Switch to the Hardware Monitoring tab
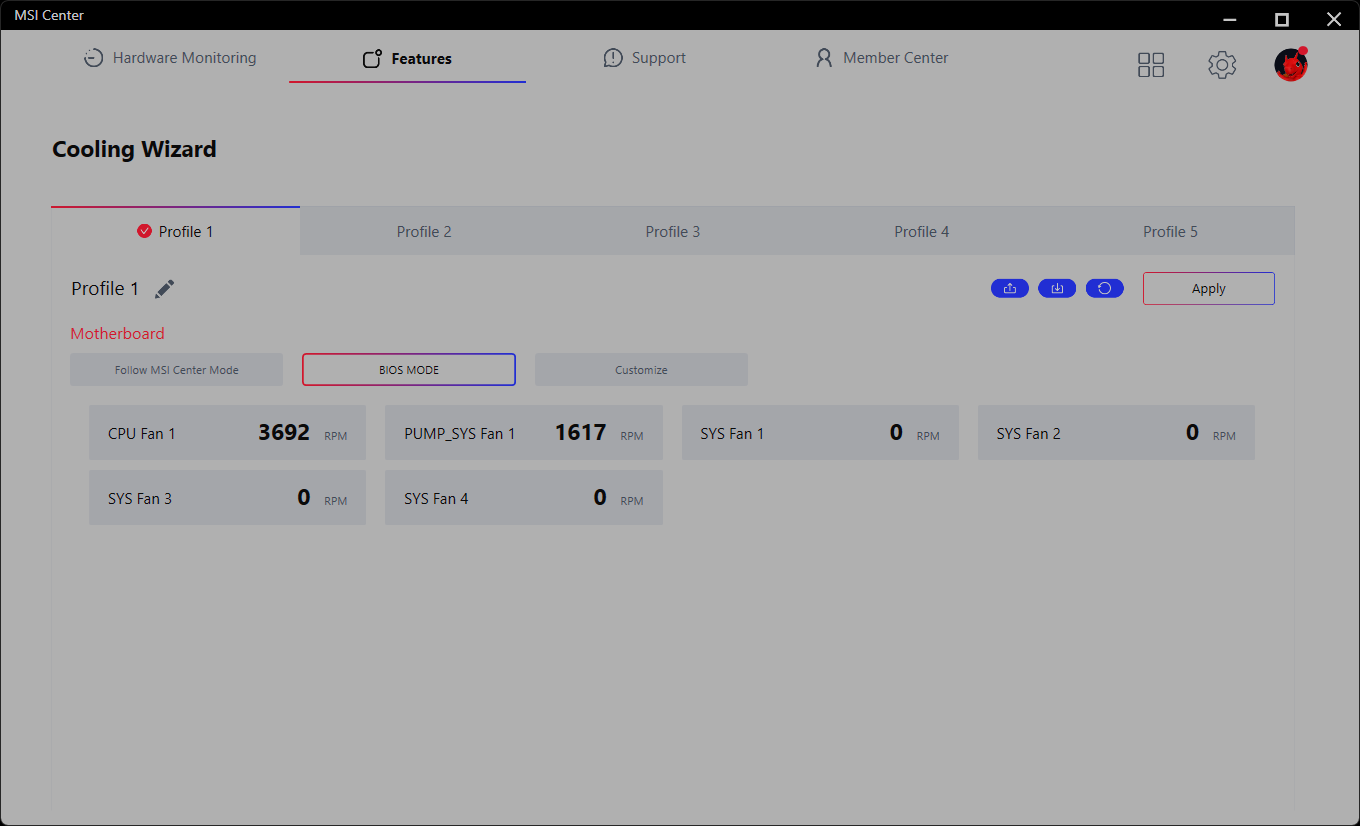Viewport: 1360px width, 826px height. pyautogui.click(x=170, y=58)
